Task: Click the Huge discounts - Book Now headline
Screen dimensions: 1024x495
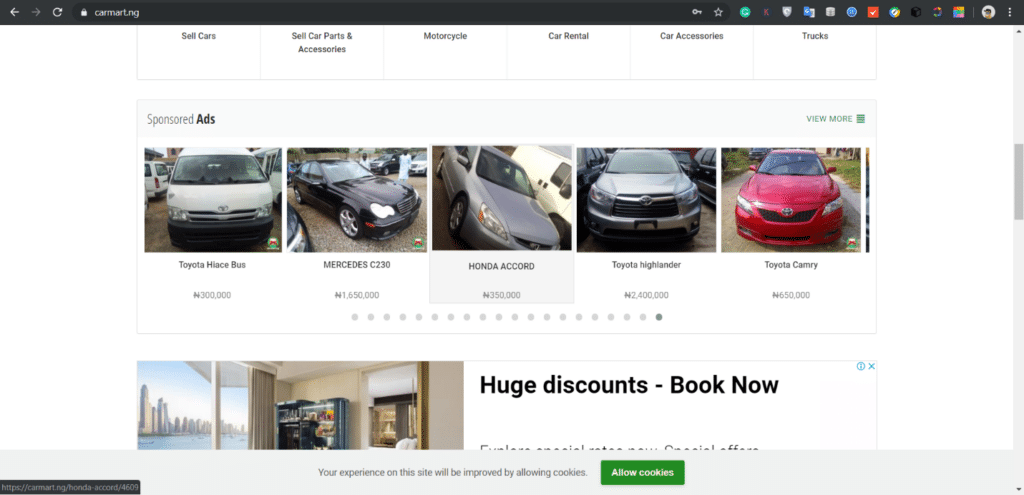Action: click(x=629, y=385)
